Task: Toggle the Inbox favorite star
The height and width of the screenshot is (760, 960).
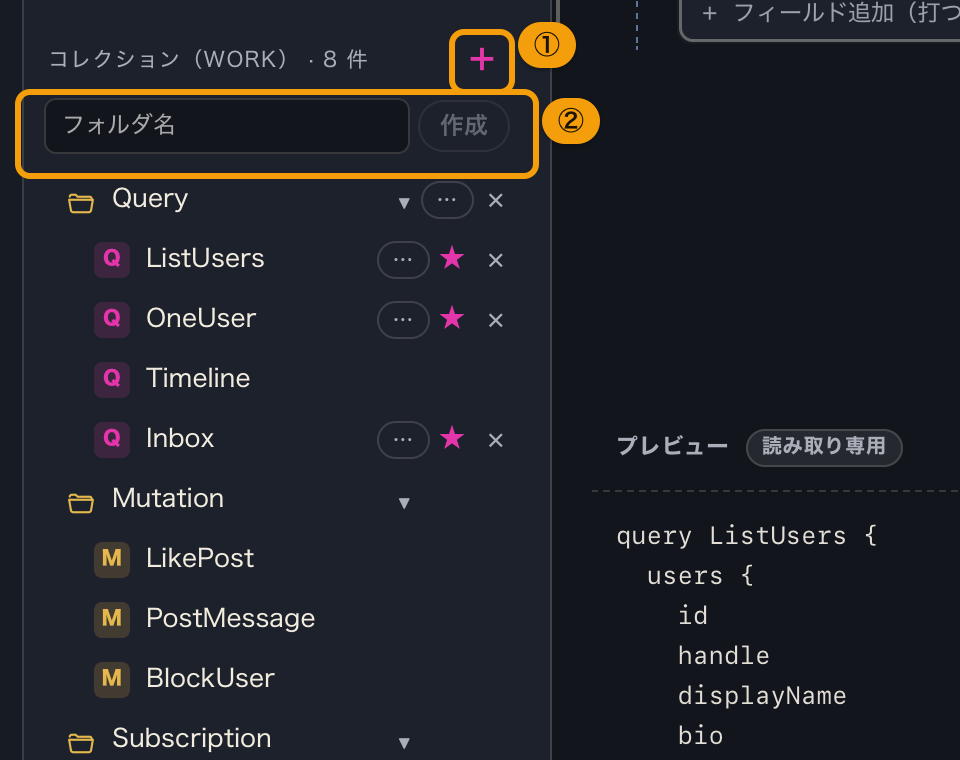Action: [x=452, y=438]
